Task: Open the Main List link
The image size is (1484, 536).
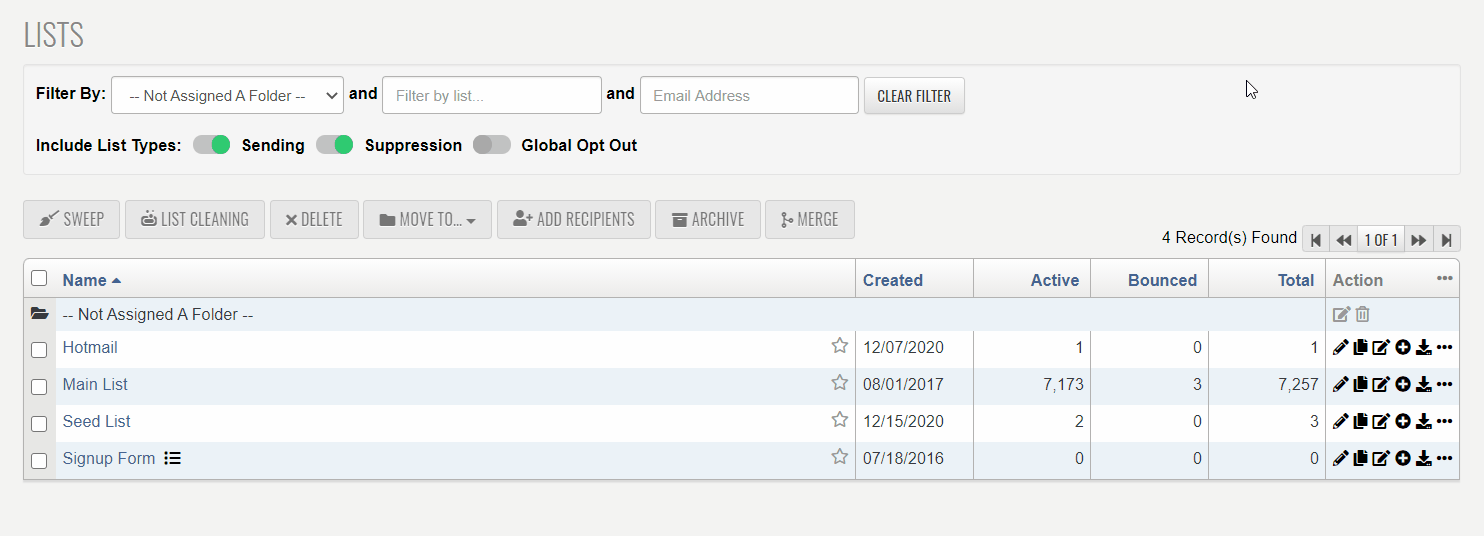Action: (95, 385)
